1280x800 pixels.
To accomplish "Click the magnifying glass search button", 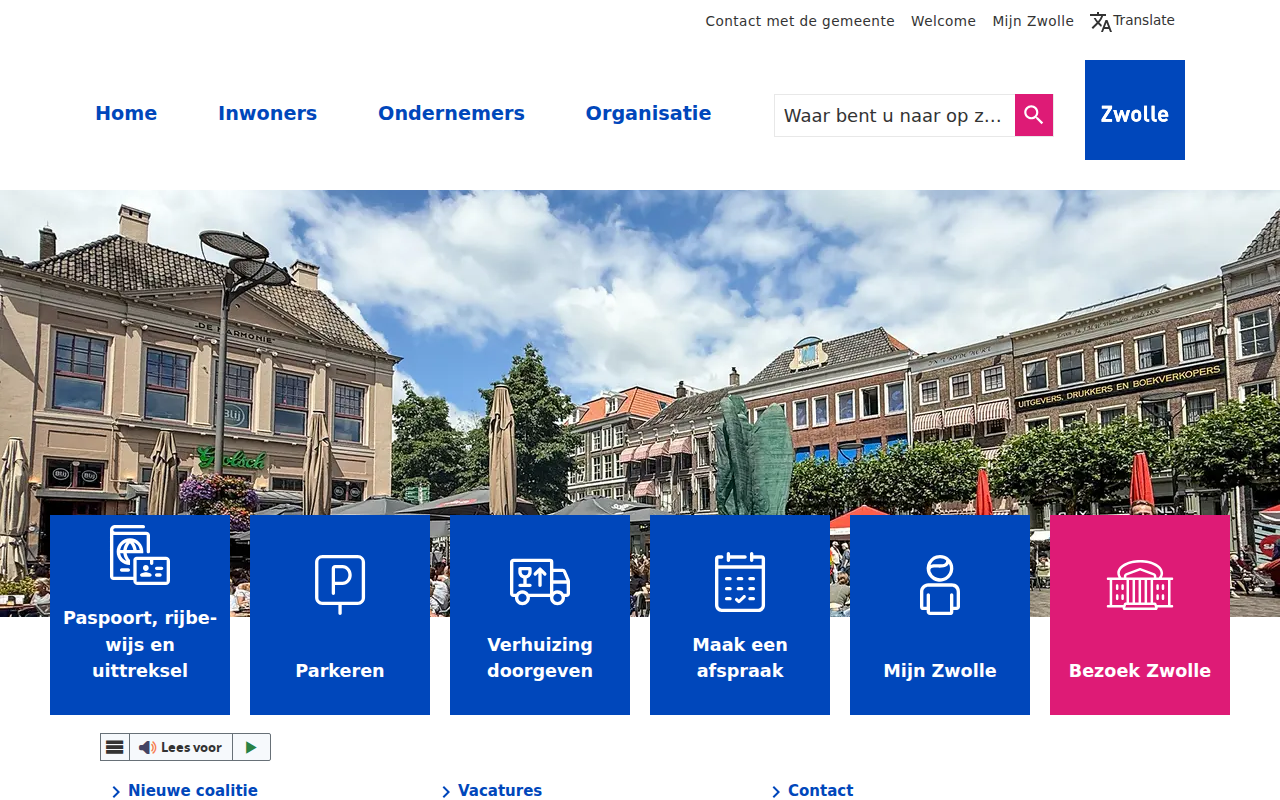I will [x=1034, y=115].
